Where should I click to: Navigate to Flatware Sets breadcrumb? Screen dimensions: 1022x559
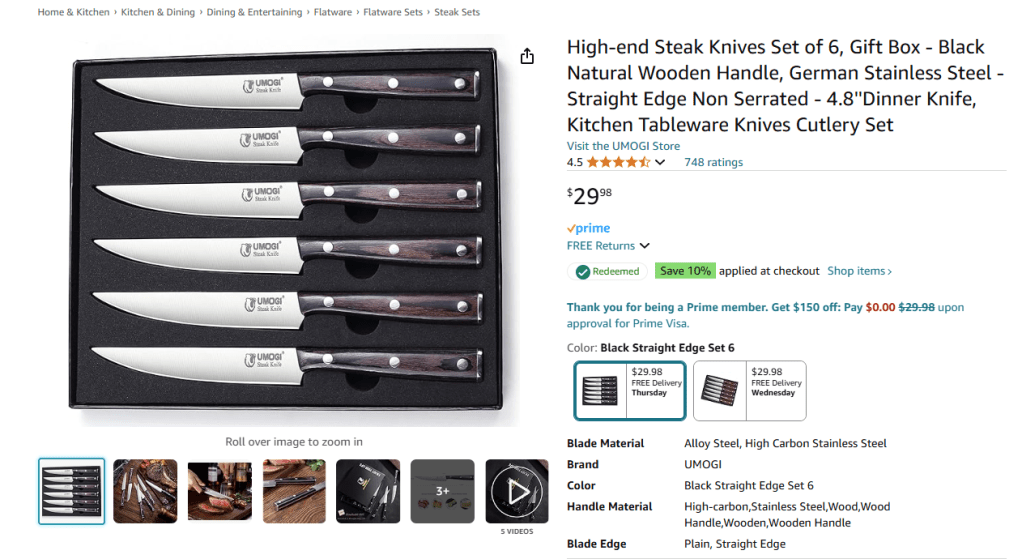click(393, 13)
